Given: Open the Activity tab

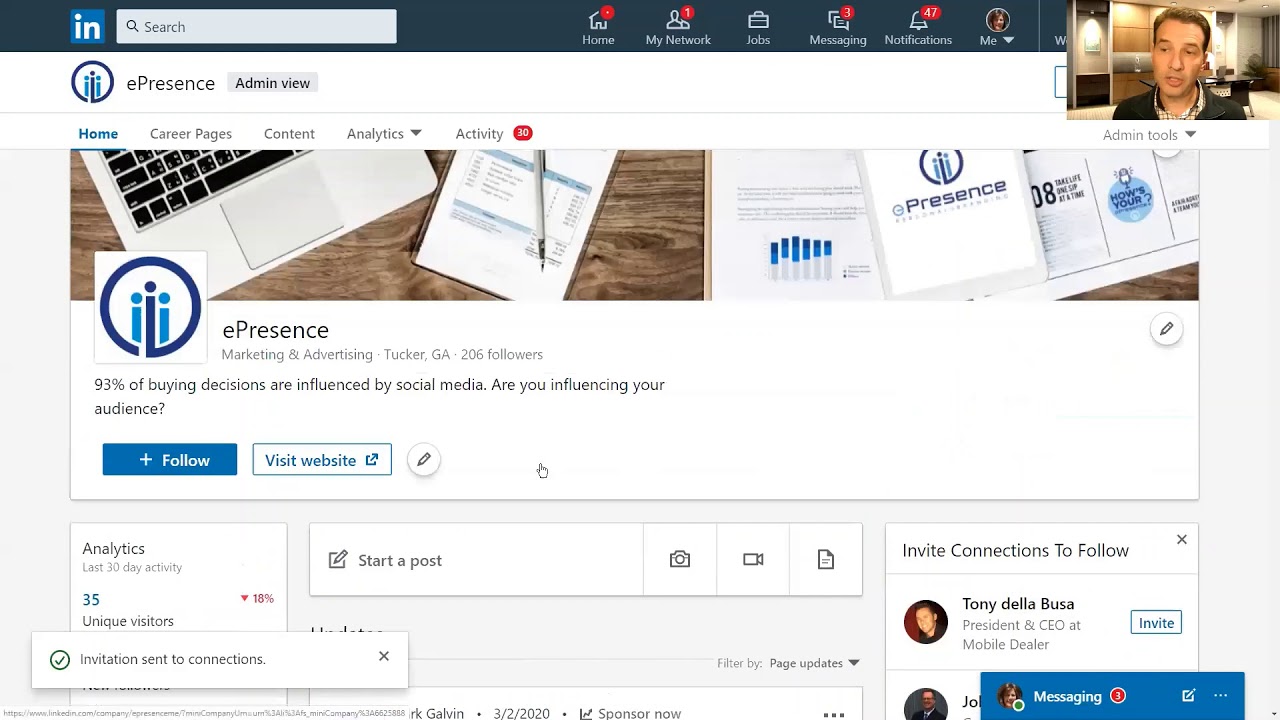Looking at the screenshot, I should (493, 133).
